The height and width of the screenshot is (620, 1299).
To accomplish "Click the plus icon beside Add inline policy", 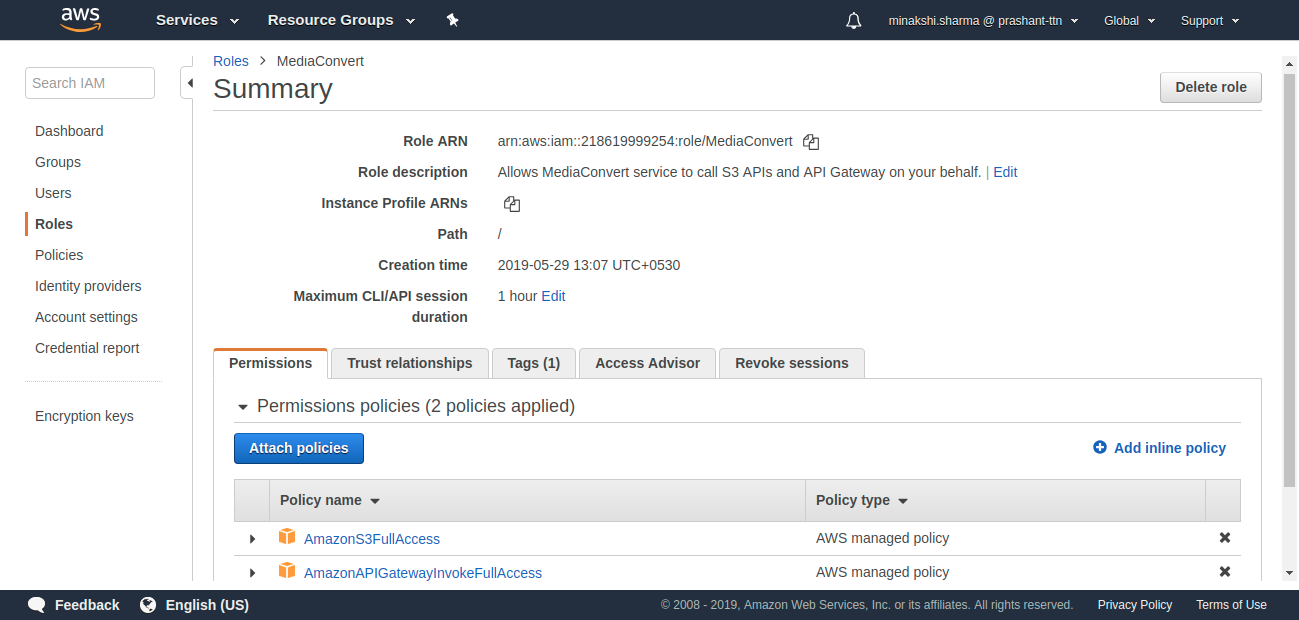I will coord(1100,448).
